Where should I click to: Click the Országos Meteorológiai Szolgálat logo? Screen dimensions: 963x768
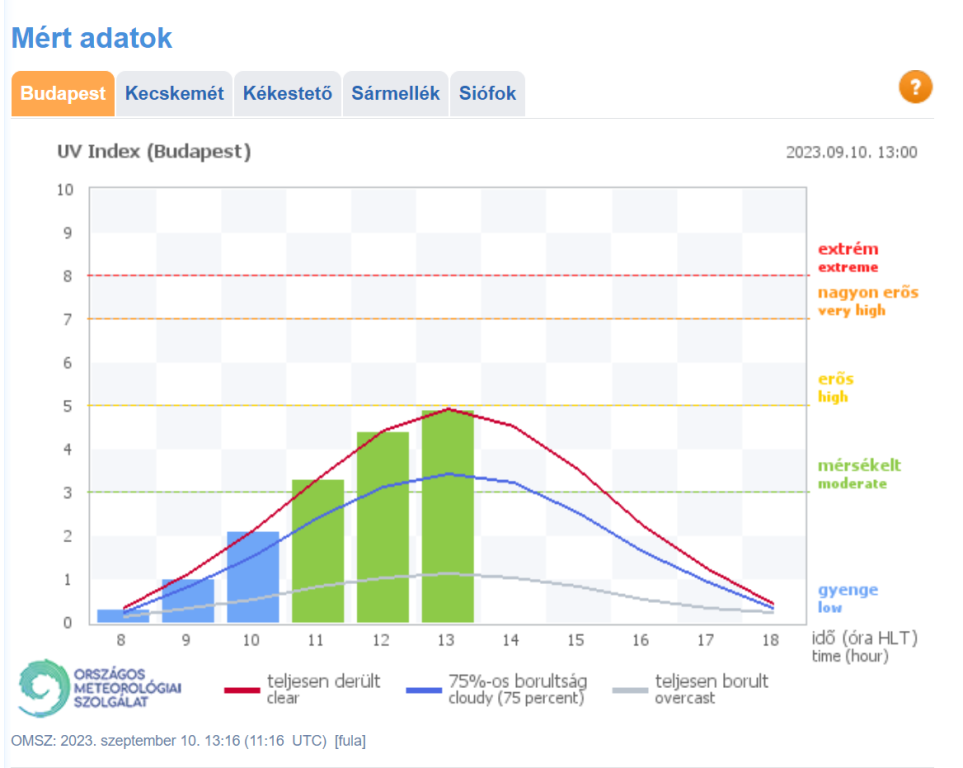pyautogui.click(x=100, y=689)
